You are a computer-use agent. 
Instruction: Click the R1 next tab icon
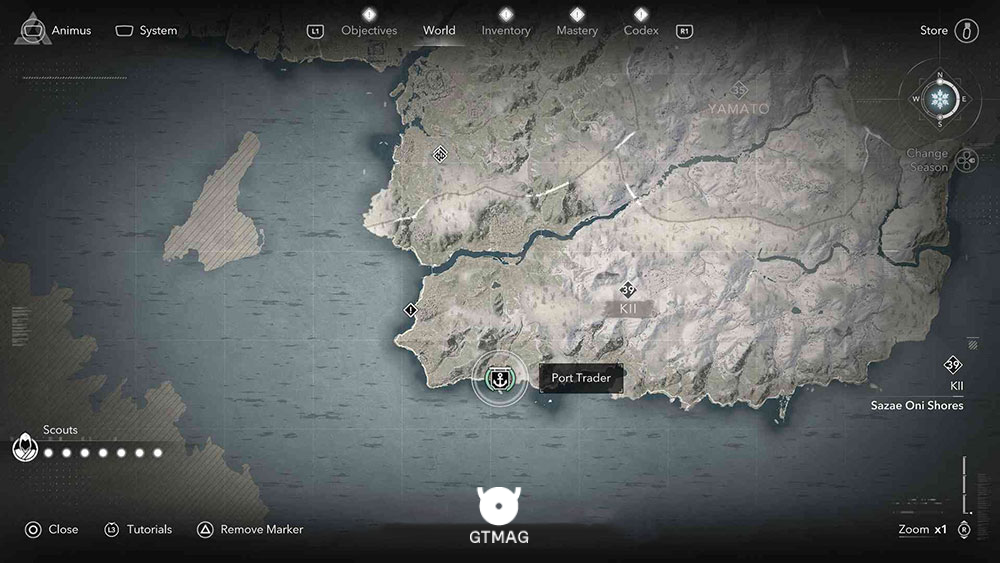tap(684, 31)
